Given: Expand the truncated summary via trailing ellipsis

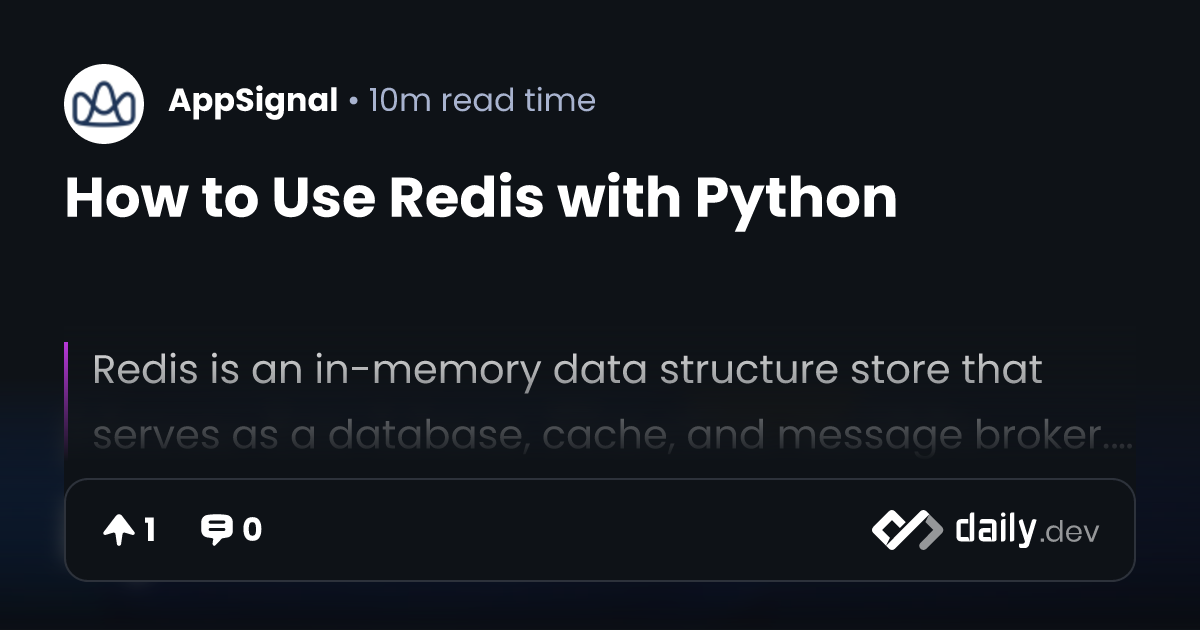Looking at the screenshot, I should point(1123,444).
